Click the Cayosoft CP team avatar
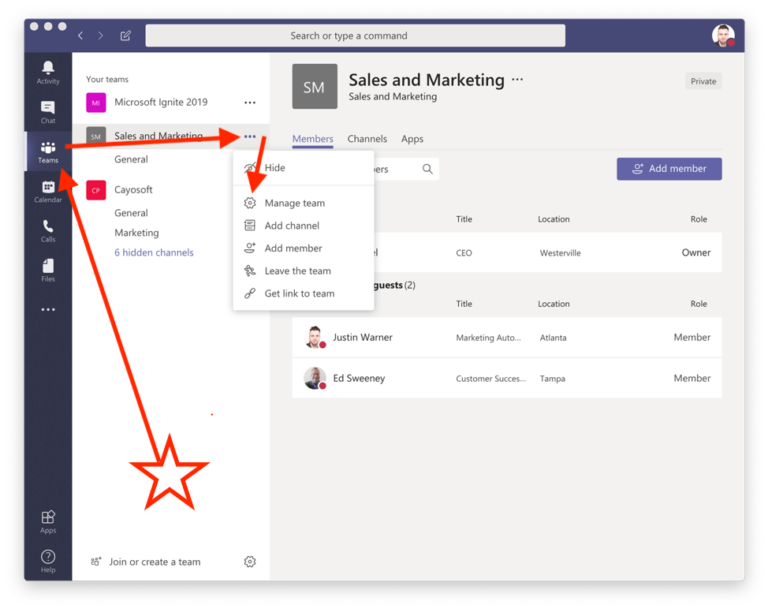Screen dimensions: 768x609 tap(96, 190)
